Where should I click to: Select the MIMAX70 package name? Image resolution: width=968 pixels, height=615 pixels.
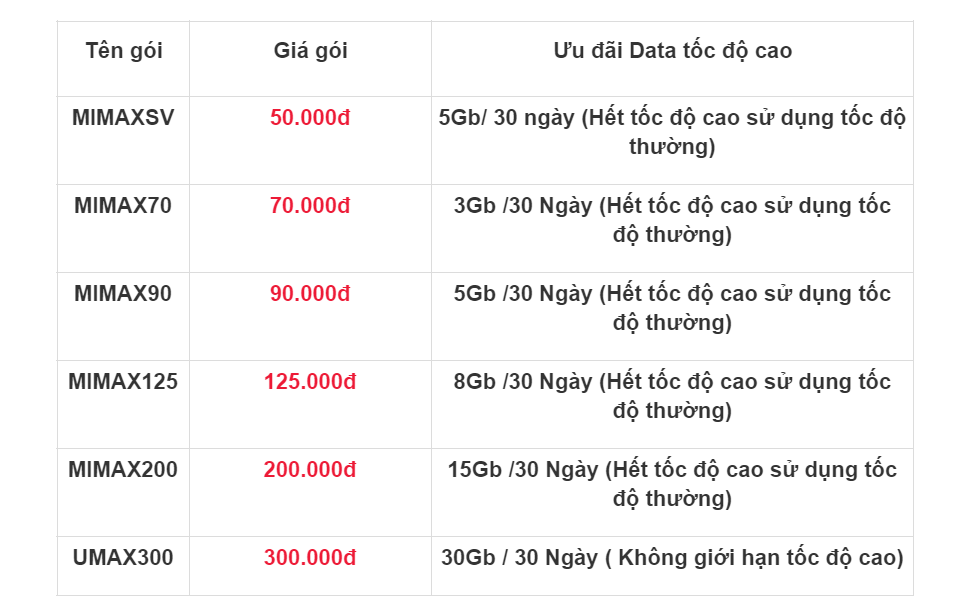point(123,206)
